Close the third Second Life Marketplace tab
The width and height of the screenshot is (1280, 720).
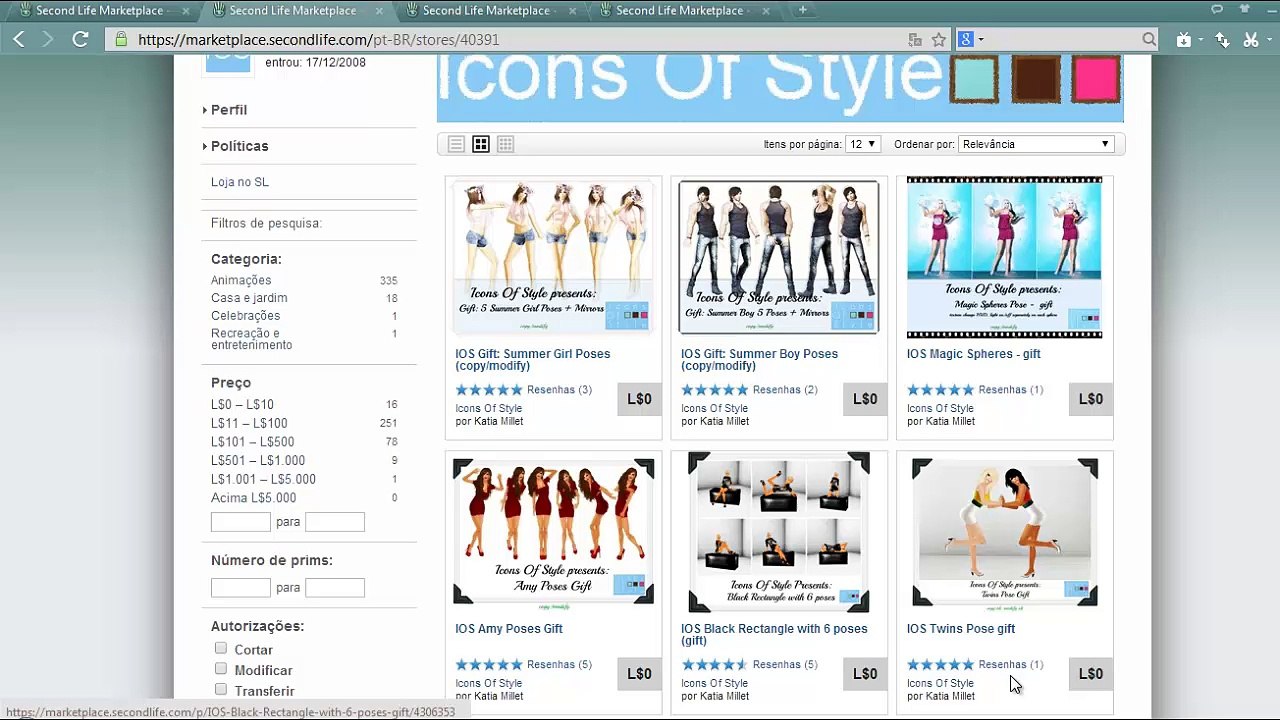pyautogui.click(x=574, y=10)
